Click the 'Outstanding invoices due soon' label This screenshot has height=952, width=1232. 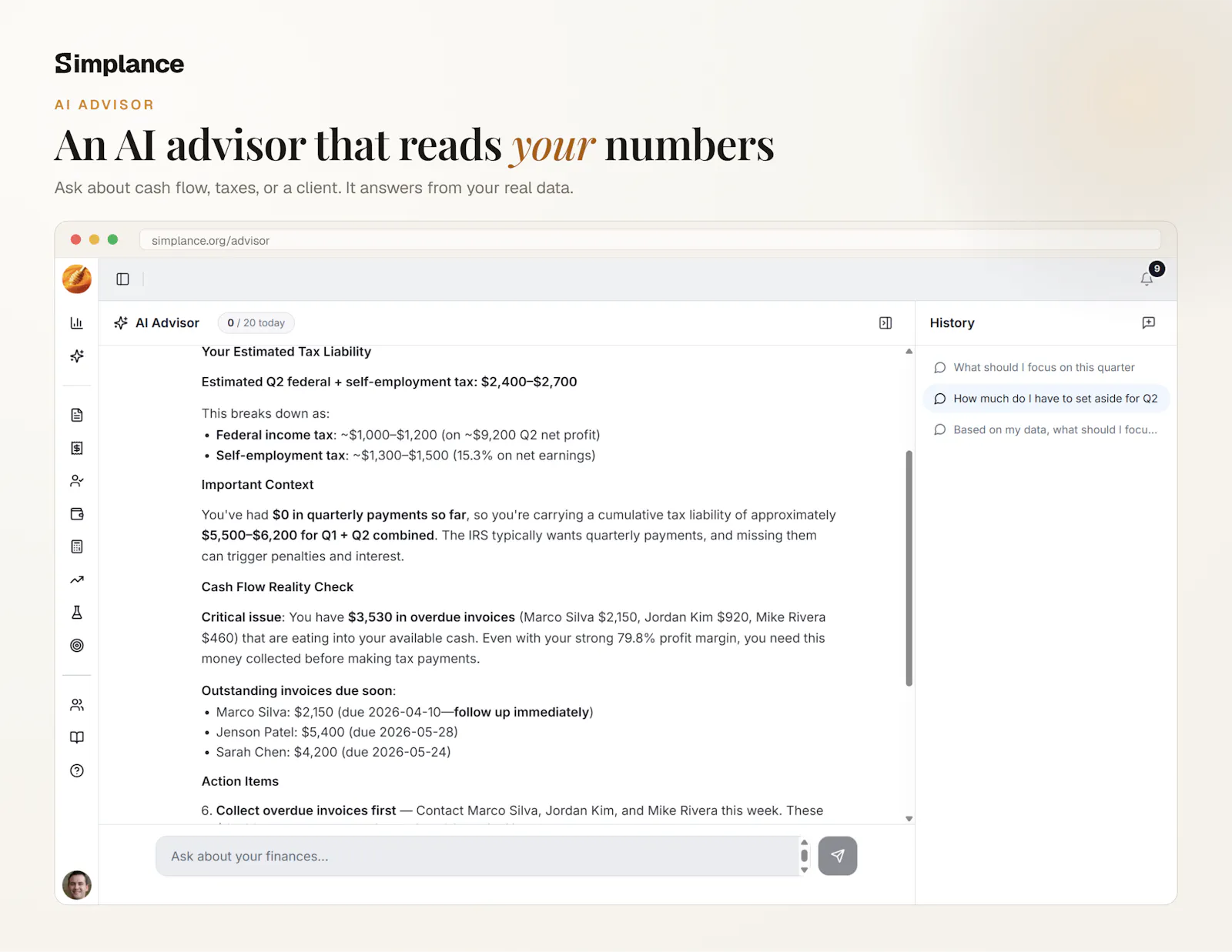click(x=298, y=691)
